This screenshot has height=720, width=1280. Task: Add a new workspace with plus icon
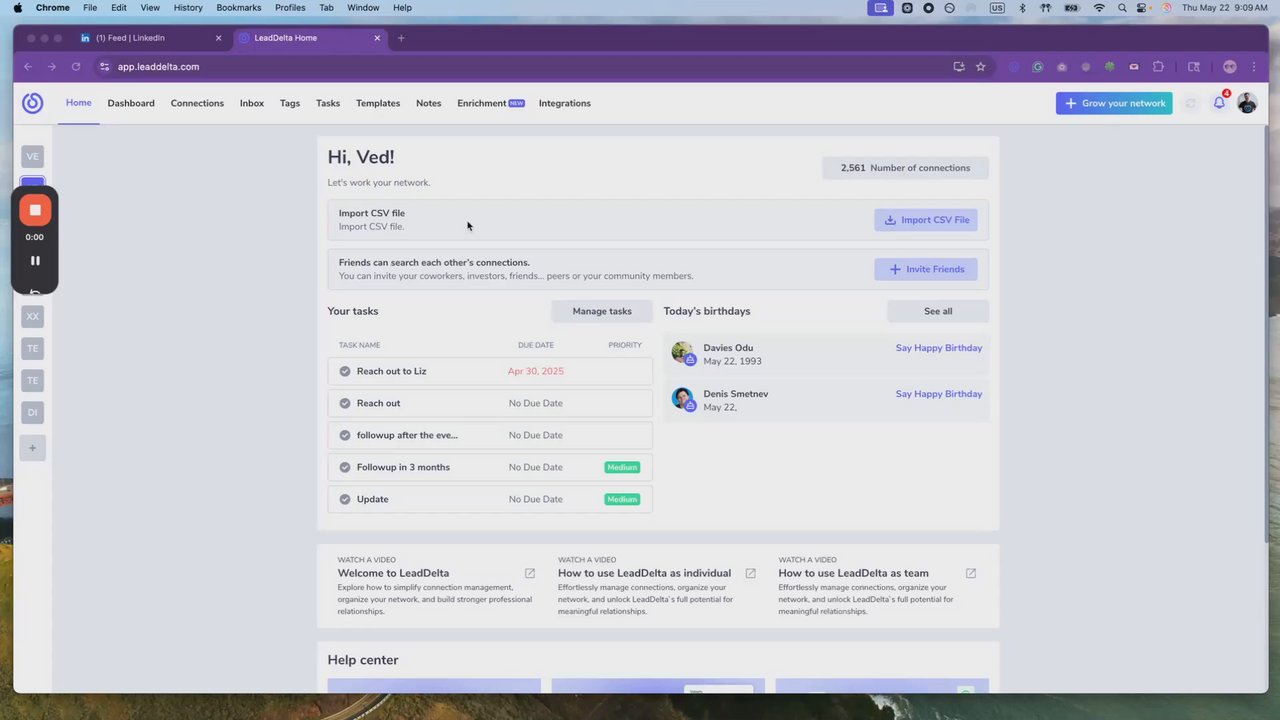pyautogui.click(x=33, y=448)
